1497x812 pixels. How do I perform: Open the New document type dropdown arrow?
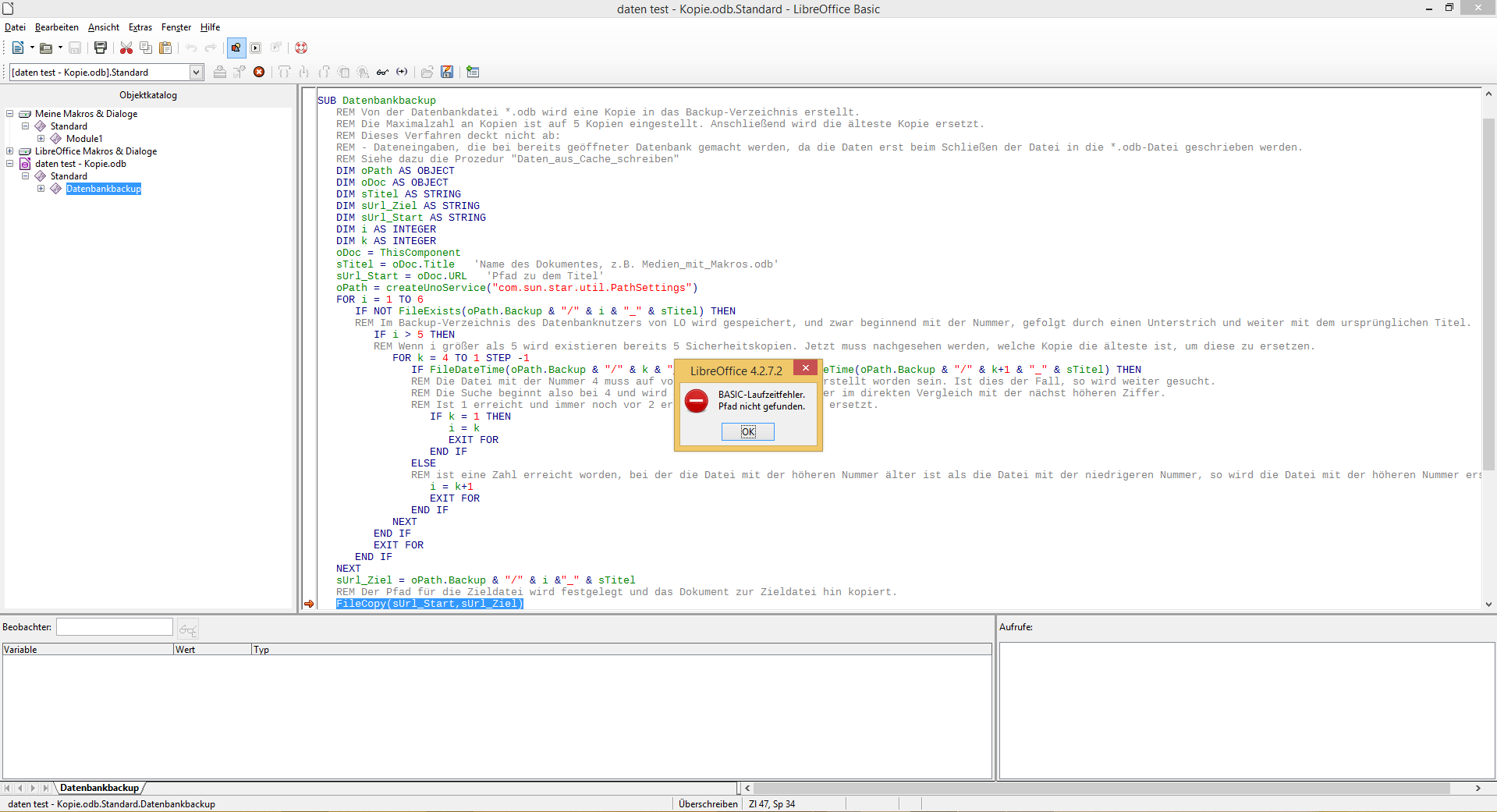pos(32,48)
